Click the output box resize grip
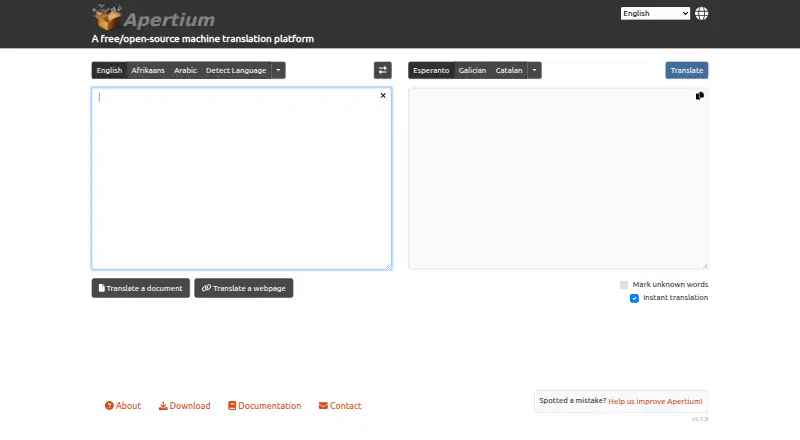 pyautogui.click(x=705, y=265)
